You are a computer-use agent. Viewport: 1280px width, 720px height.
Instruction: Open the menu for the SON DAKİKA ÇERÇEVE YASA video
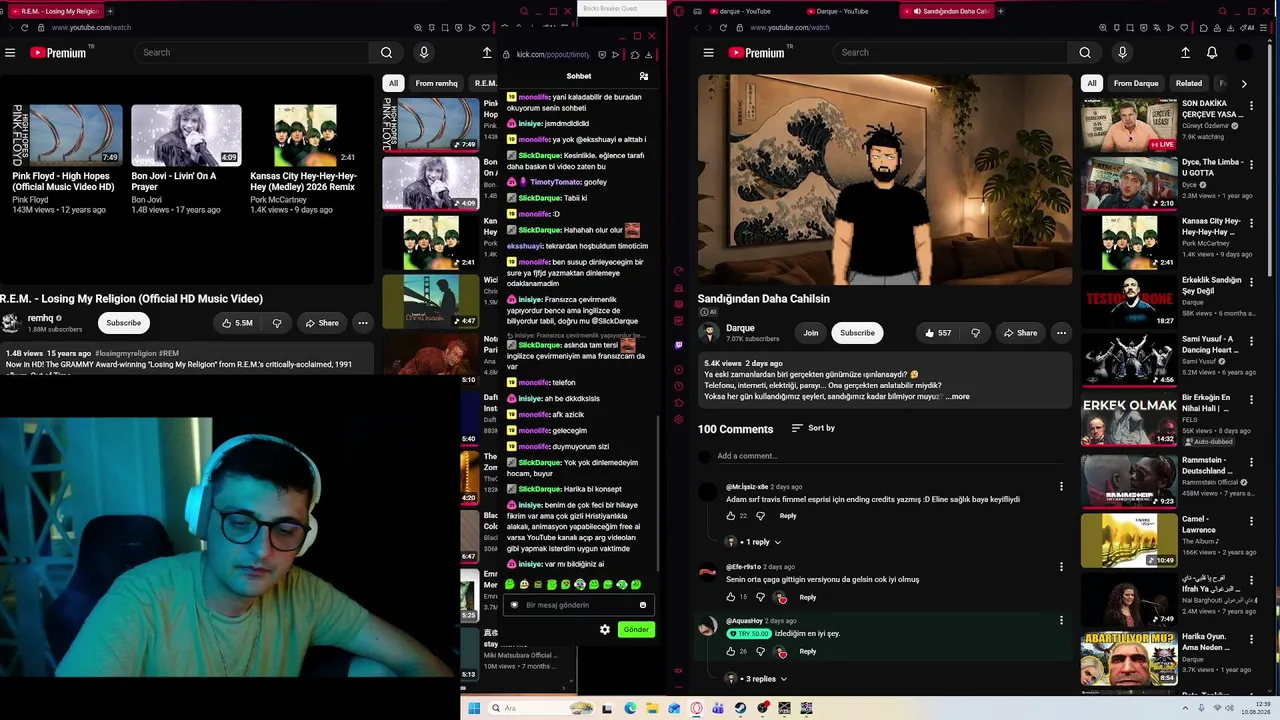[x=1251, y=104]
